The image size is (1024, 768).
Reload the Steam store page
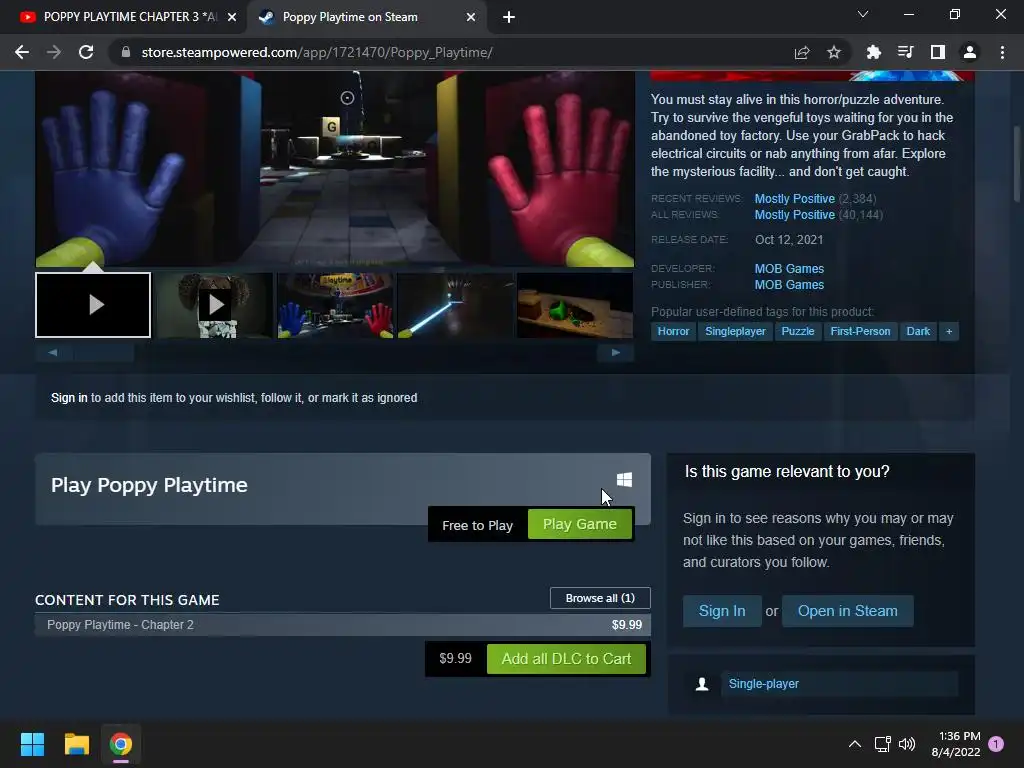tap(86, 52)
